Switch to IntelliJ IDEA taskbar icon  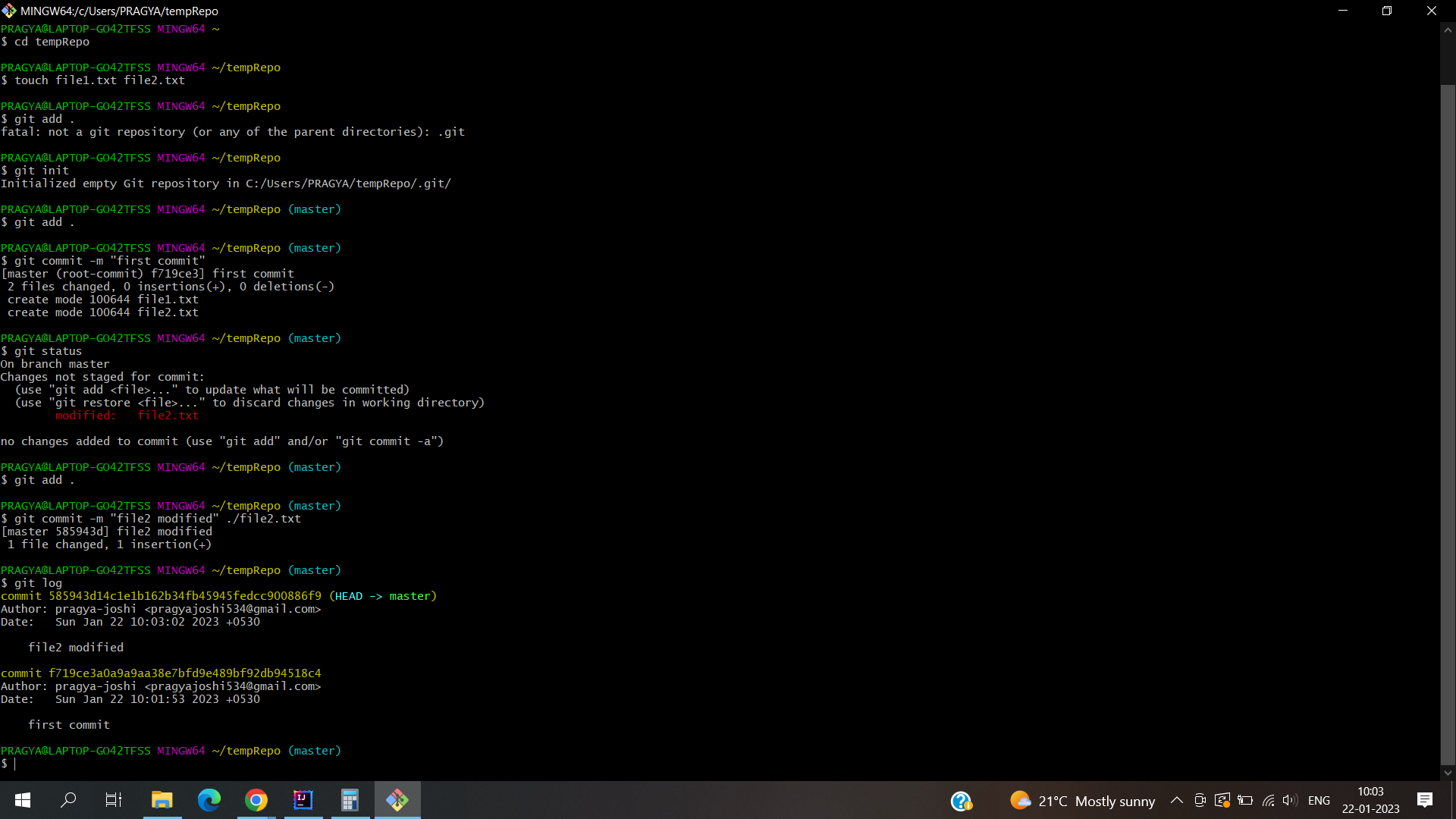tap(303, 800)
